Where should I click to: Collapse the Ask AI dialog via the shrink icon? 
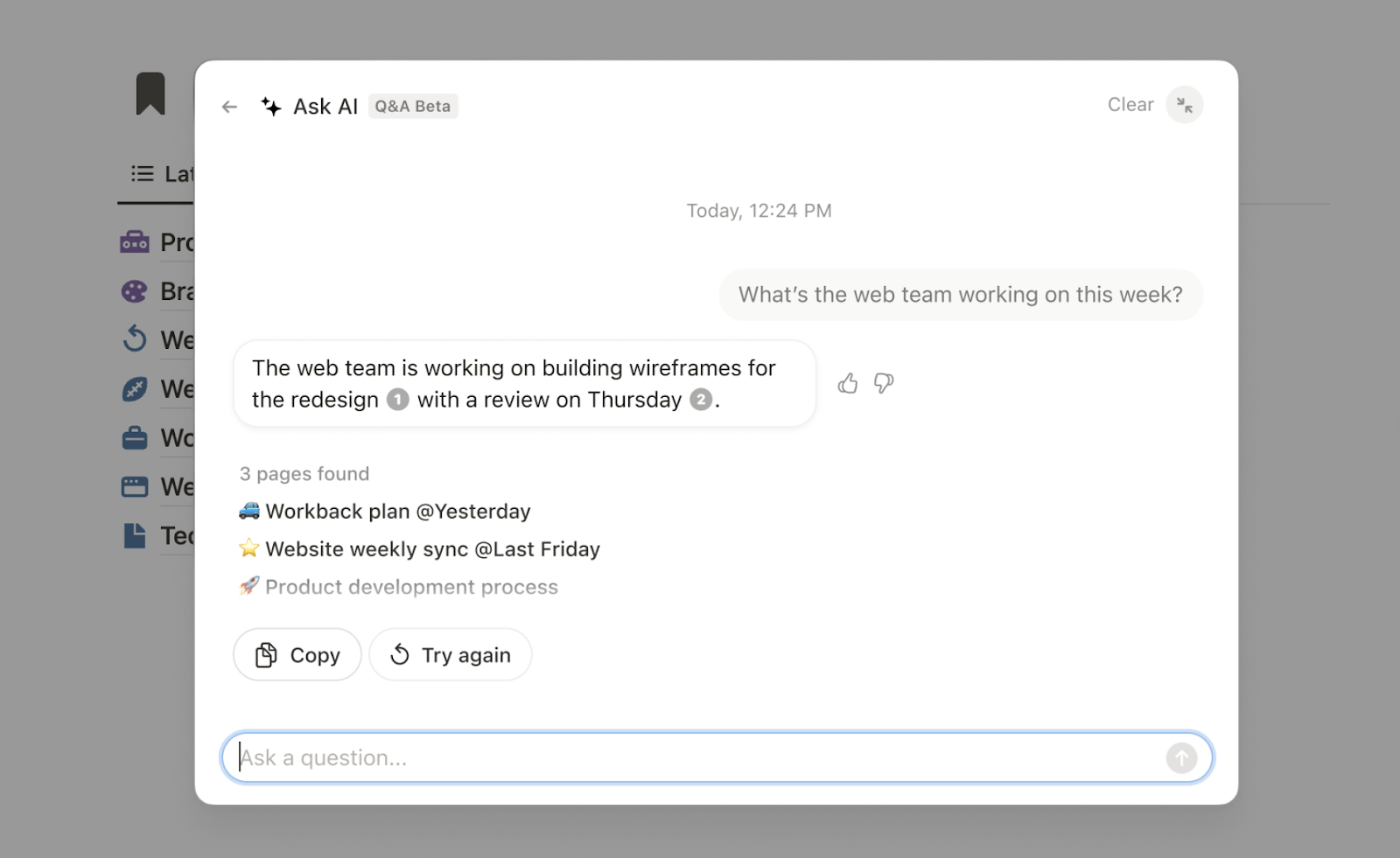pos(1186,105)
